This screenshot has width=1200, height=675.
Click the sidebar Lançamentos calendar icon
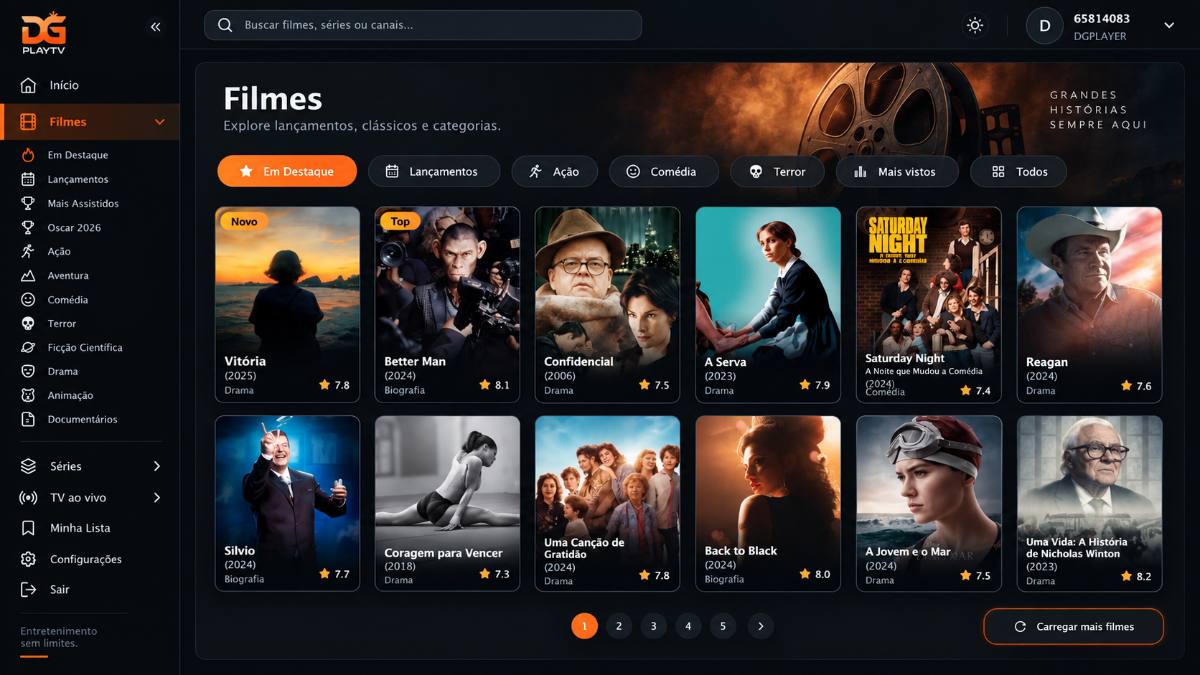pos(28,179)
